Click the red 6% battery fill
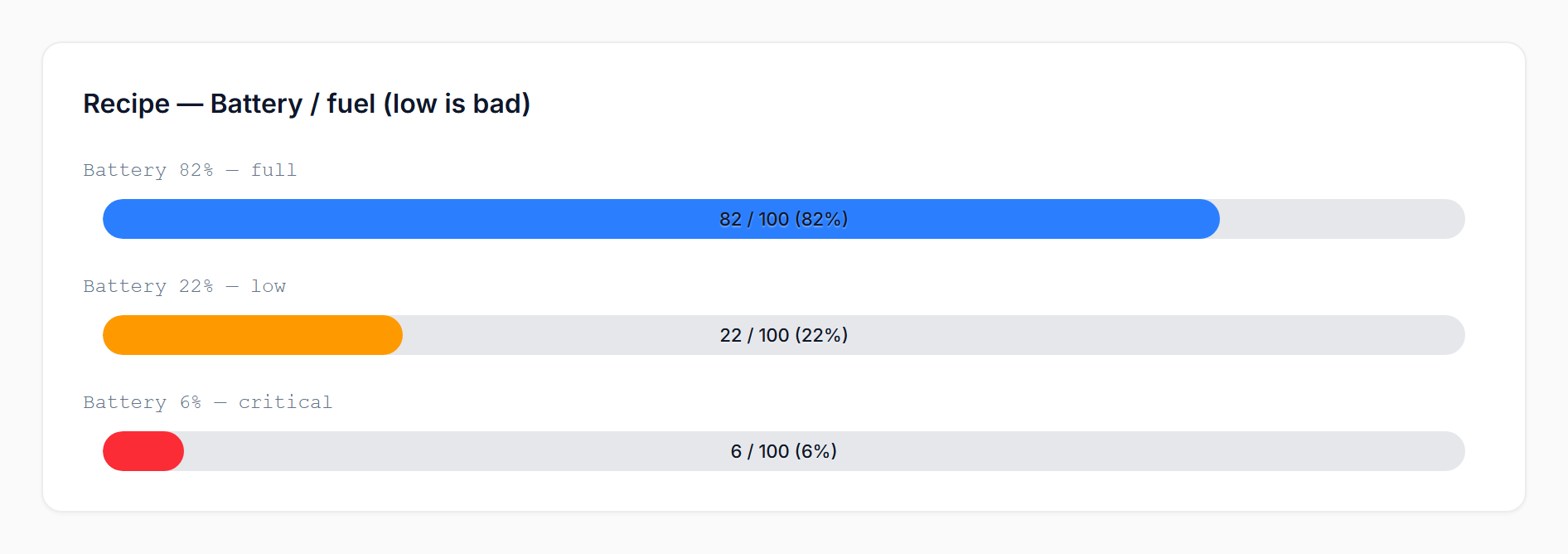This screenshot has width=1568, height=554. point(143,451)
